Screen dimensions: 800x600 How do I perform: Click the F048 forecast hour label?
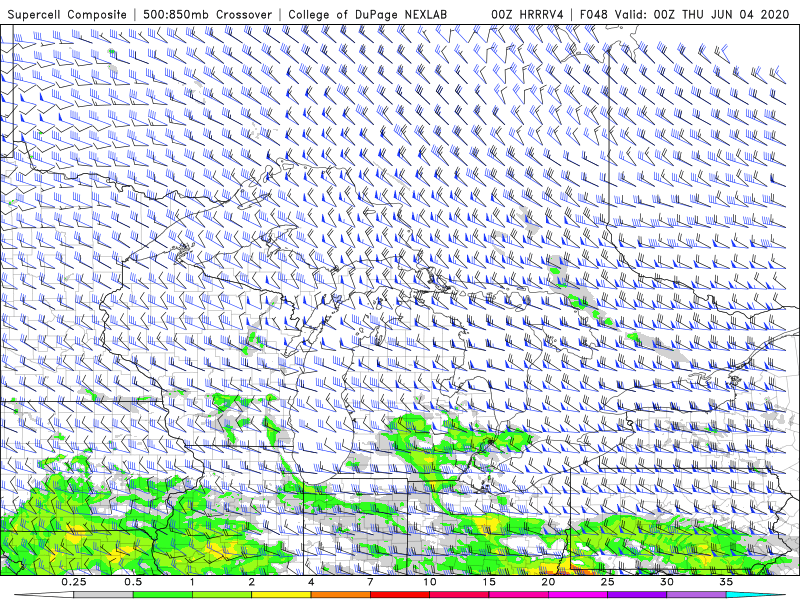point(593,14)
